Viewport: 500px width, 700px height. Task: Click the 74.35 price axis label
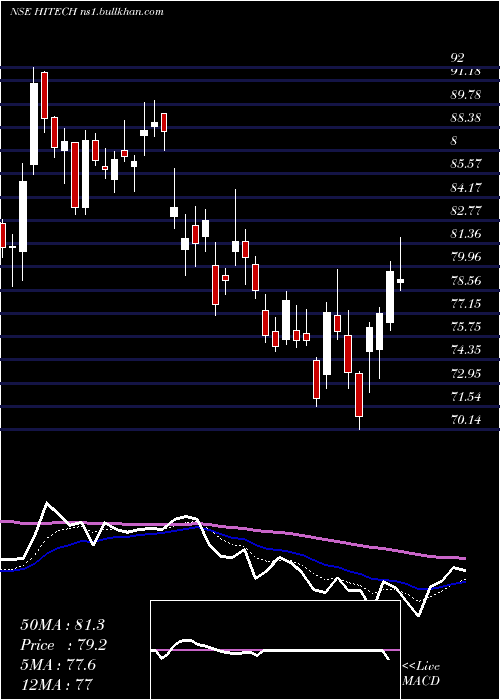pos(466,350)
